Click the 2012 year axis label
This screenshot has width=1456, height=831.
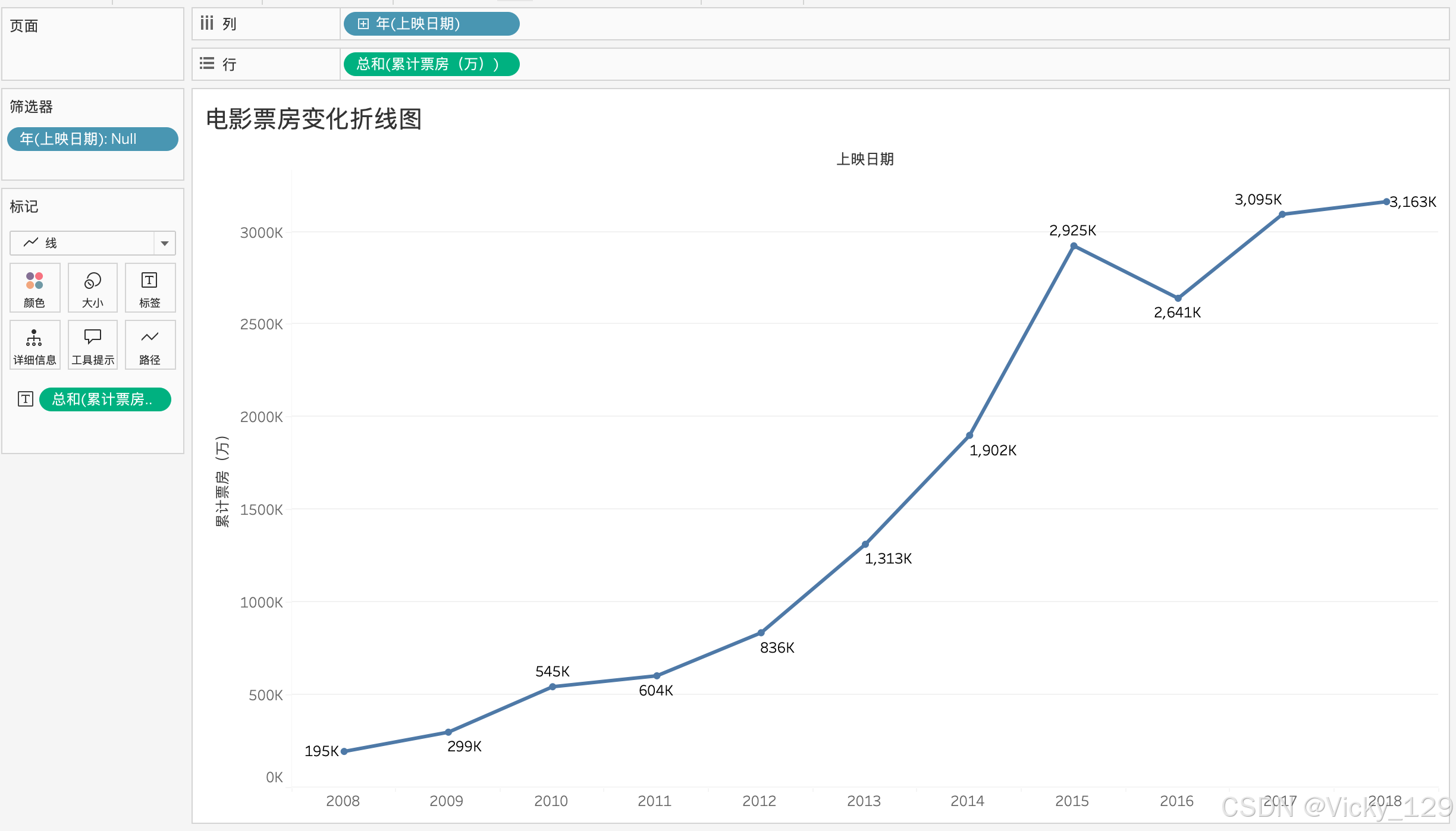click(x=759, y=801)
